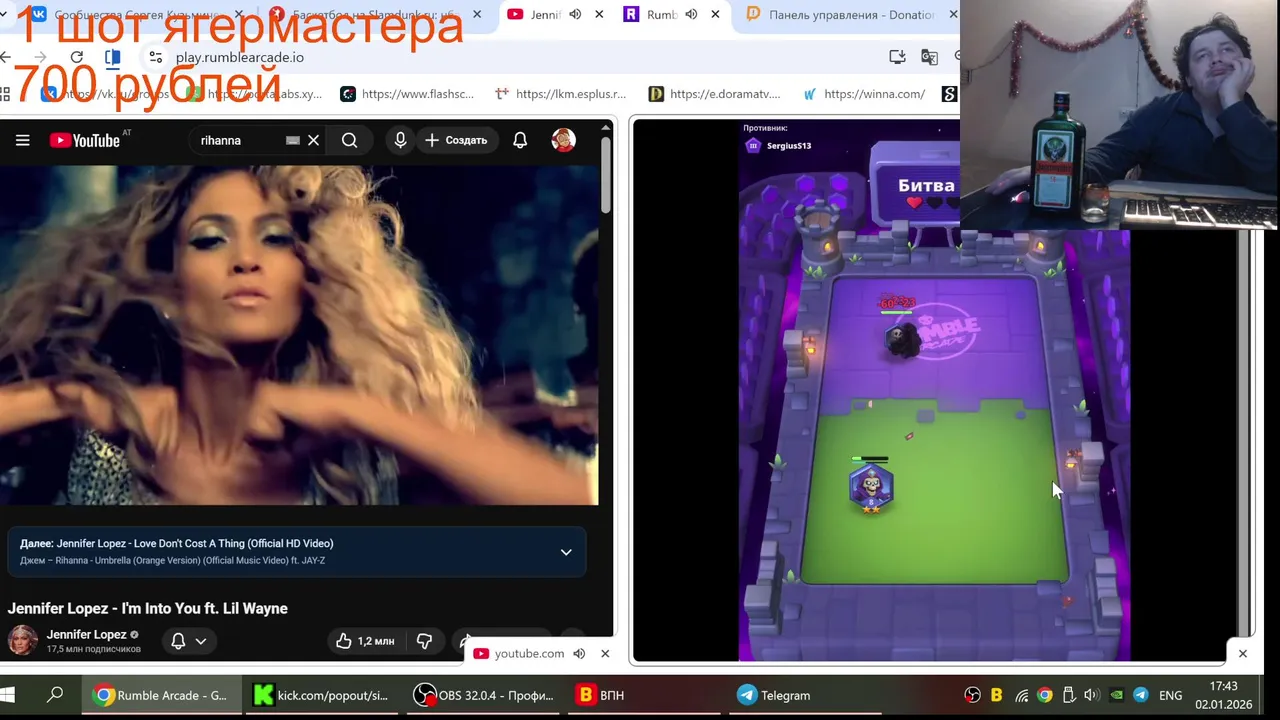Image resolution: width=1280 pixels, height=720 pixels.
Task: Expand the Далее up-next queue chevron
Action: [566, 552]
